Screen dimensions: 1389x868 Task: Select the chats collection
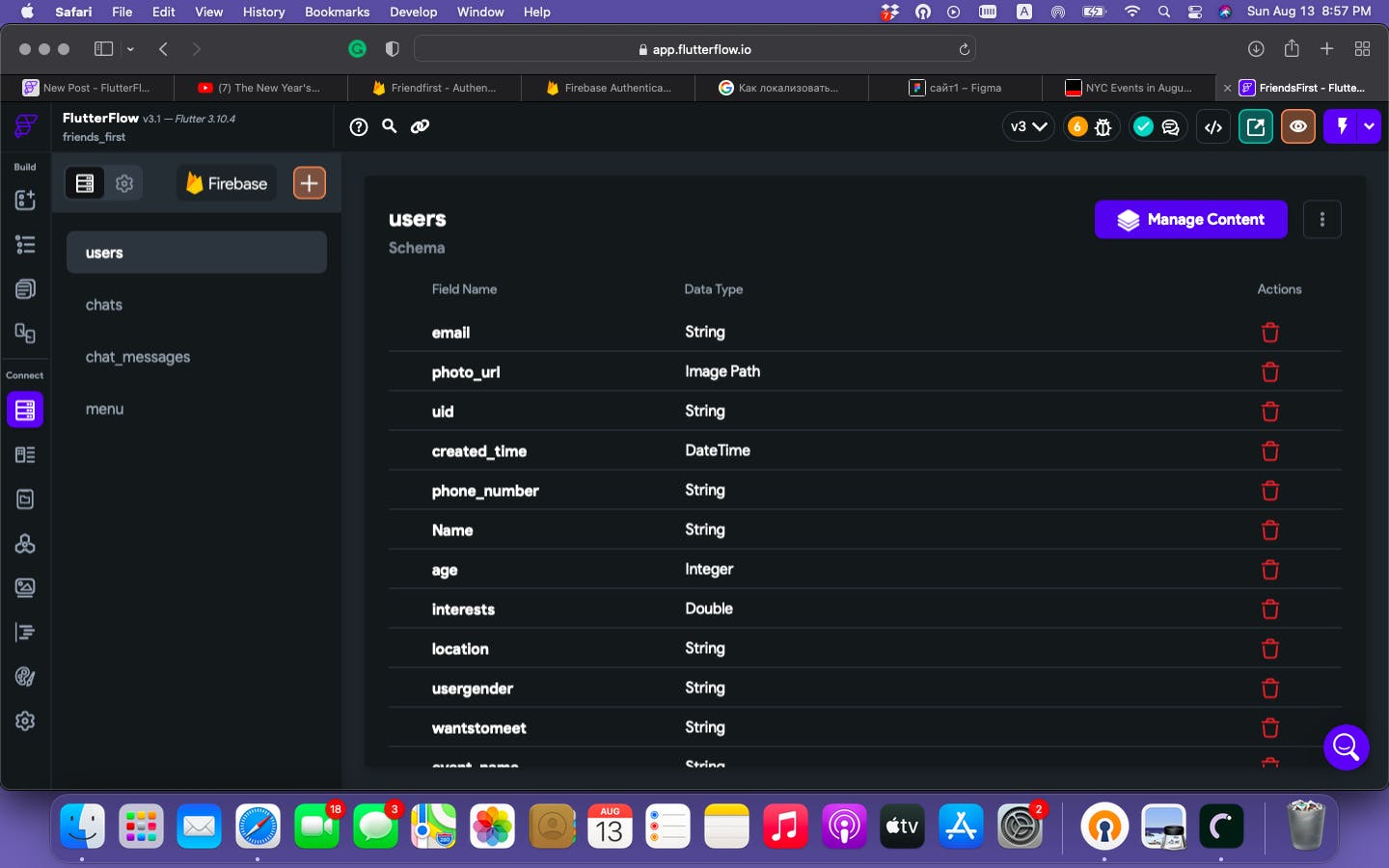click(197, 305)
